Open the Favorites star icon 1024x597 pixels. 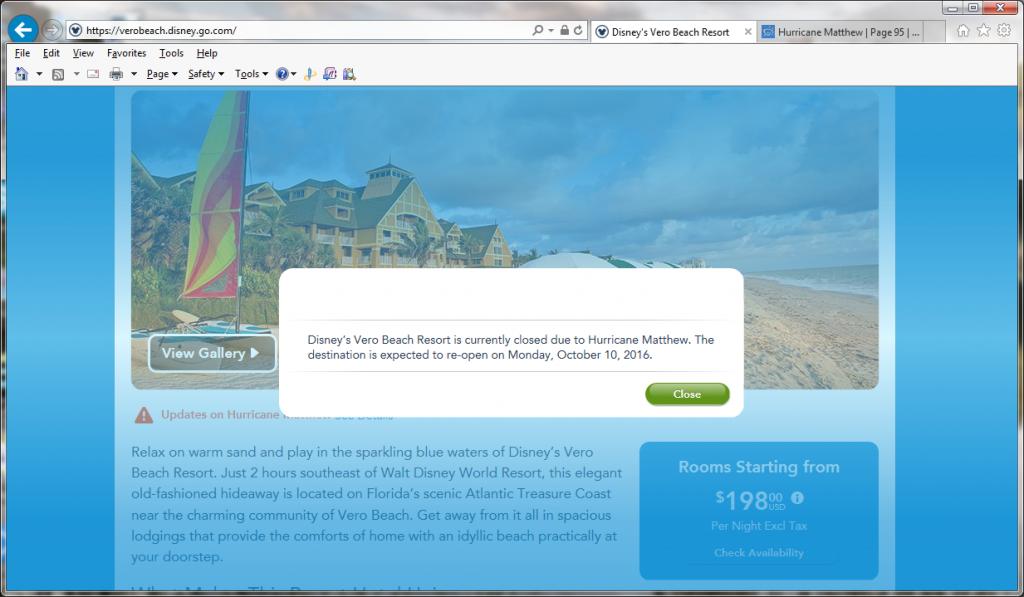[983, 31]
